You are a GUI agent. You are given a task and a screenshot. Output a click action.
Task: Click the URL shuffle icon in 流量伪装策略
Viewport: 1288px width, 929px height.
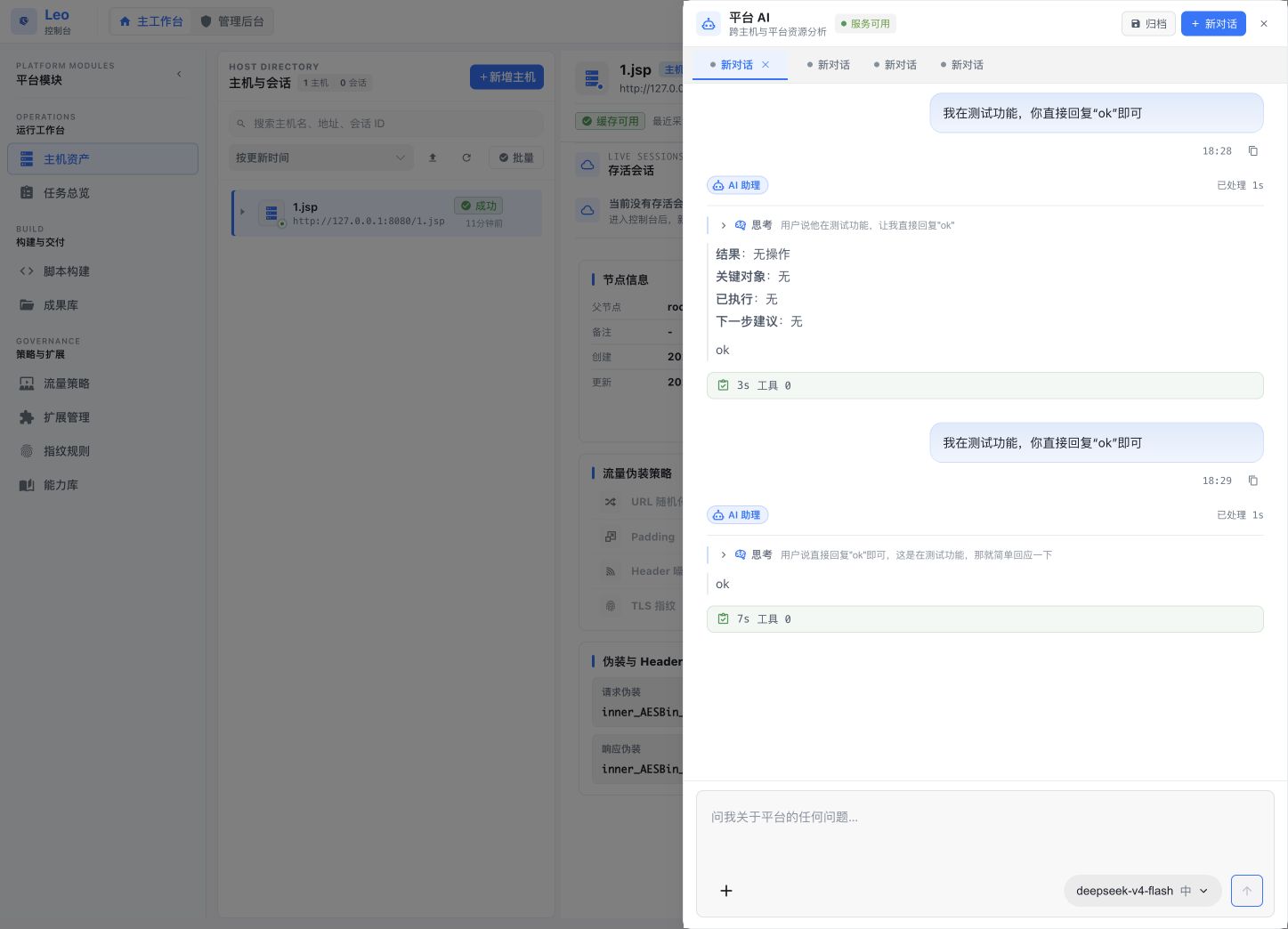[611, 502]
